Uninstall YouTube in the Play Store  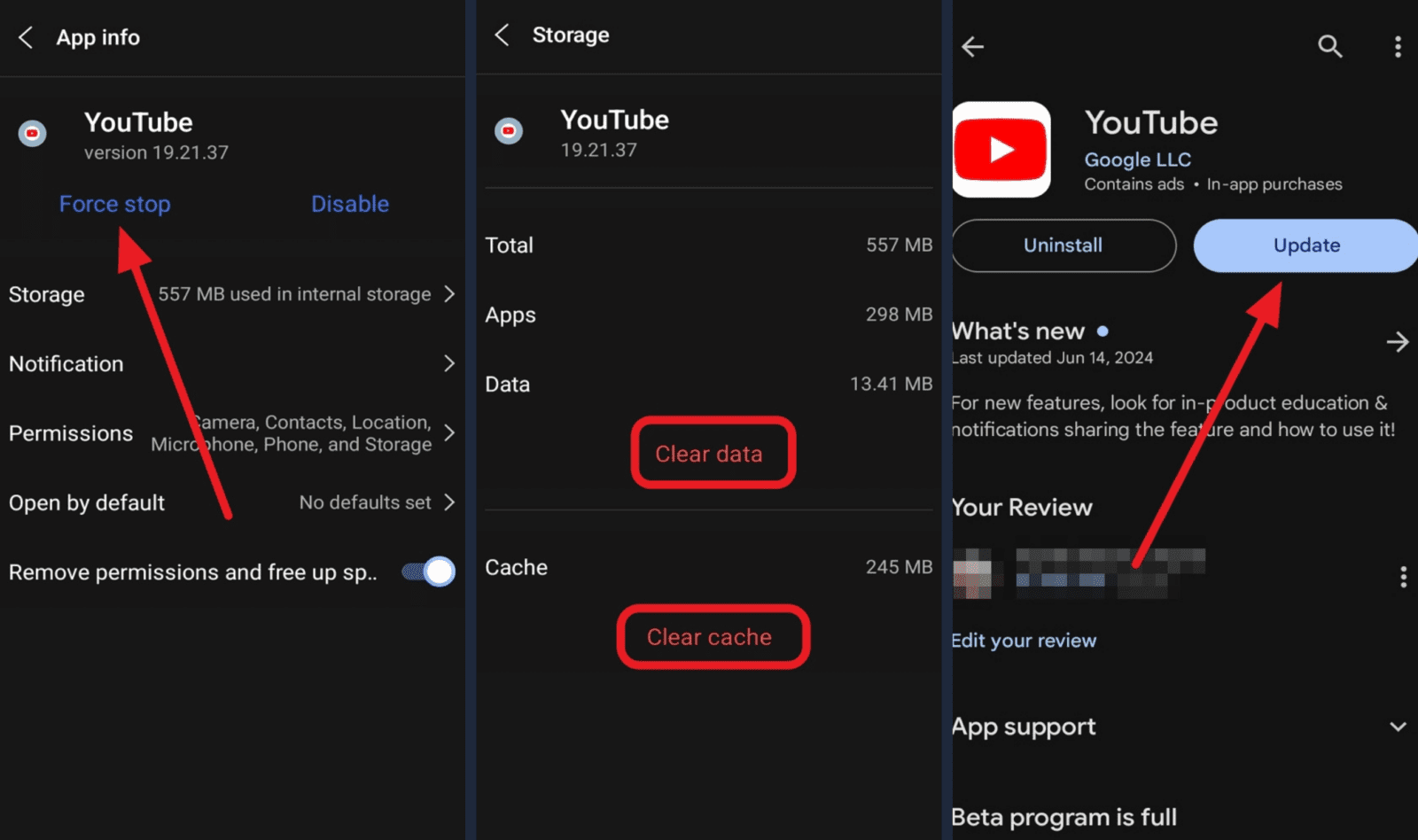1063,245
